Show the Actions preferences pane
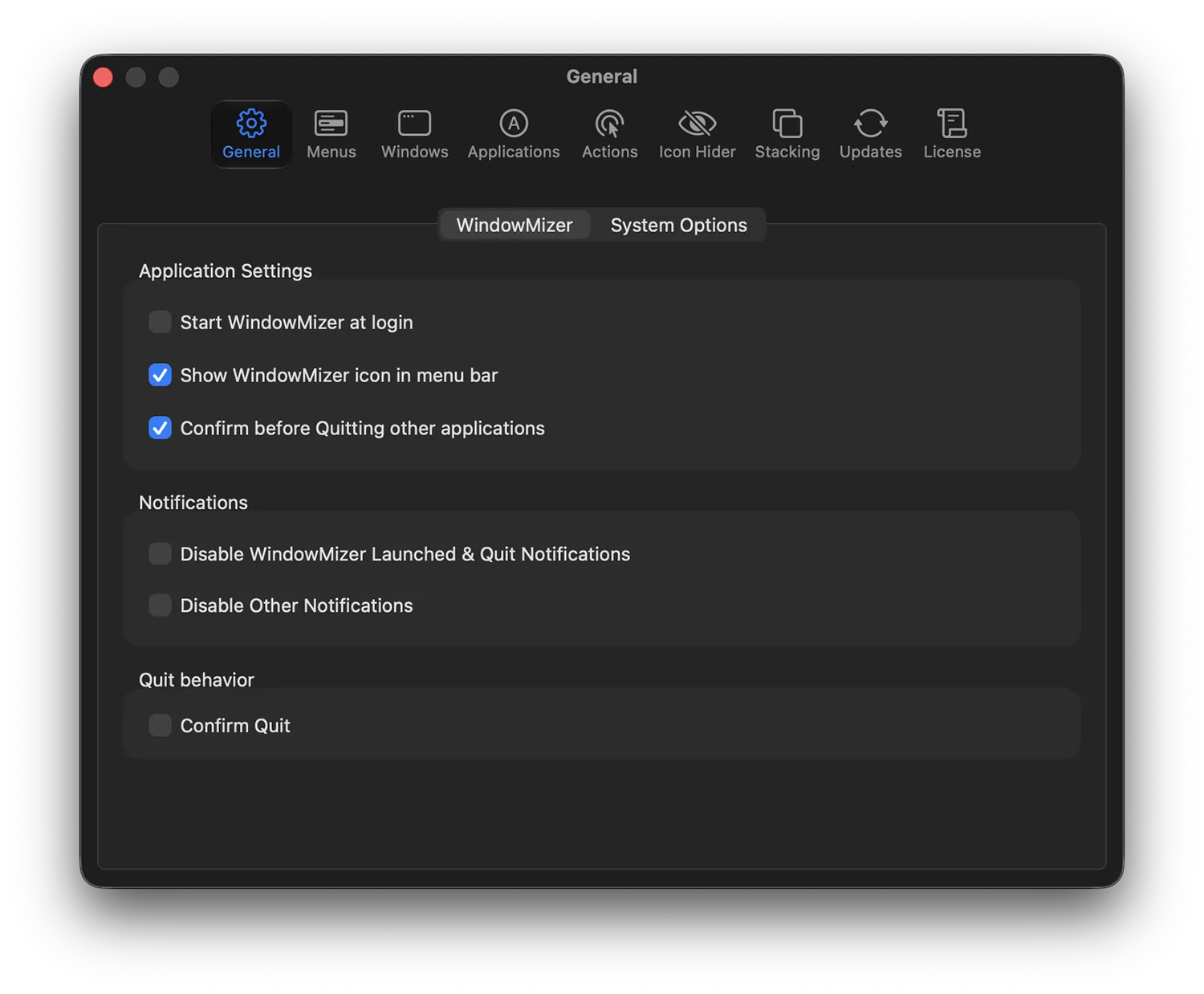1204x994 pixels. click(x=609, y=134)
